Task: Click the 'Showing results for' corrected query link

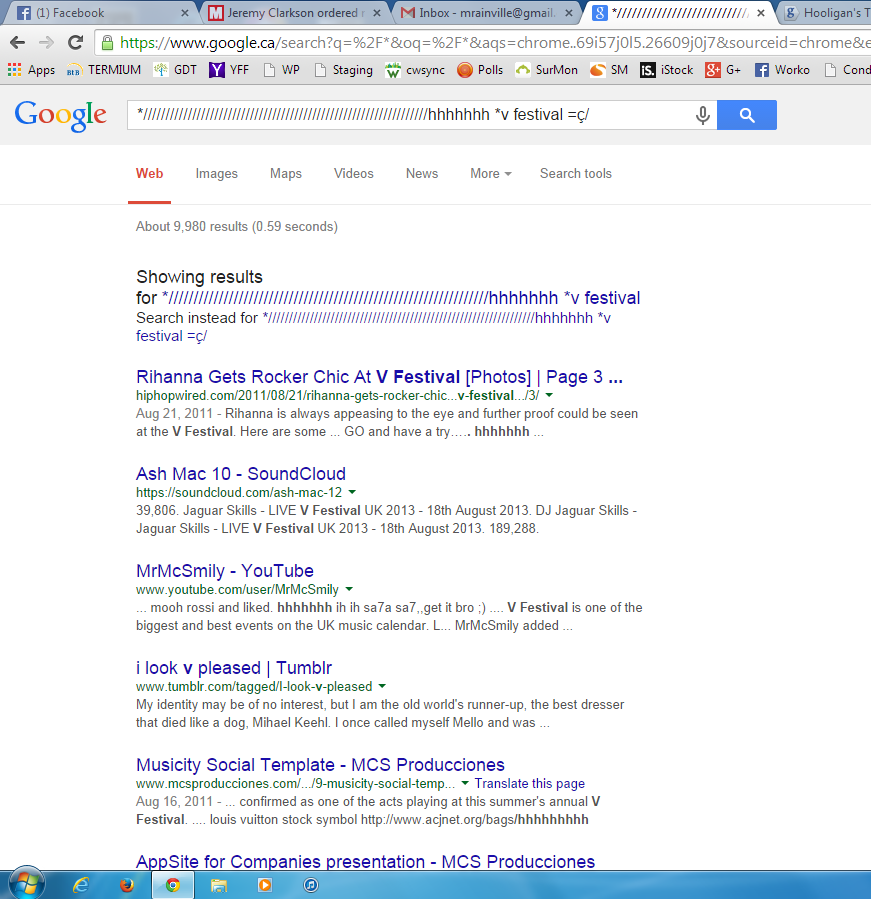Action: (401, 298)
